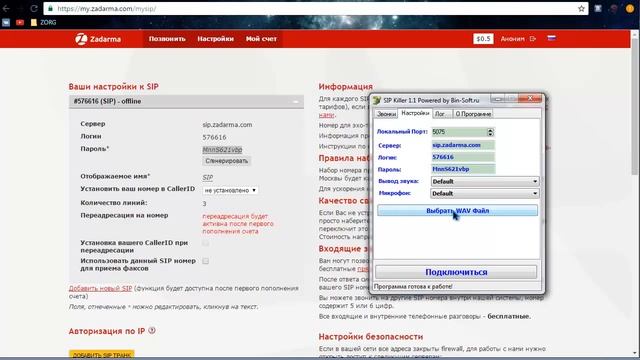Viewport: 640px width, 360px height.
Task: Open the YouTube bookmark icon
Action: pyautogui.click(x=20, y=22)
